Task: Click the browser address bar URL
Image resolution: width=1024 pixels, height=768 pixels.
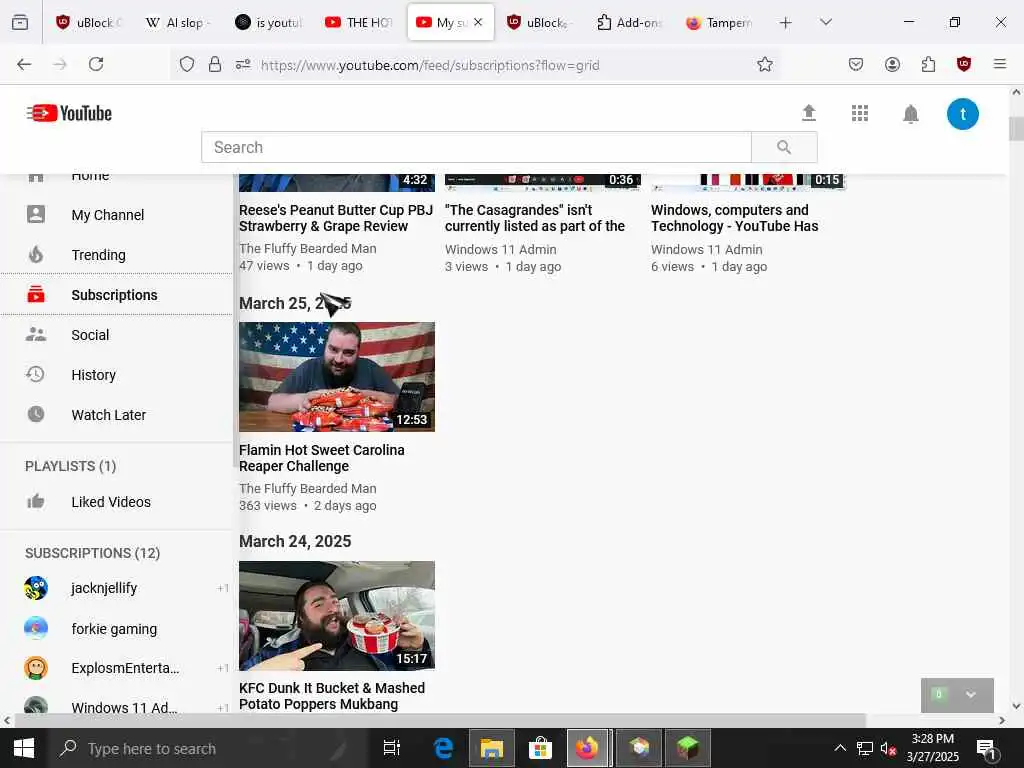Action: click(x=430, y=65)
